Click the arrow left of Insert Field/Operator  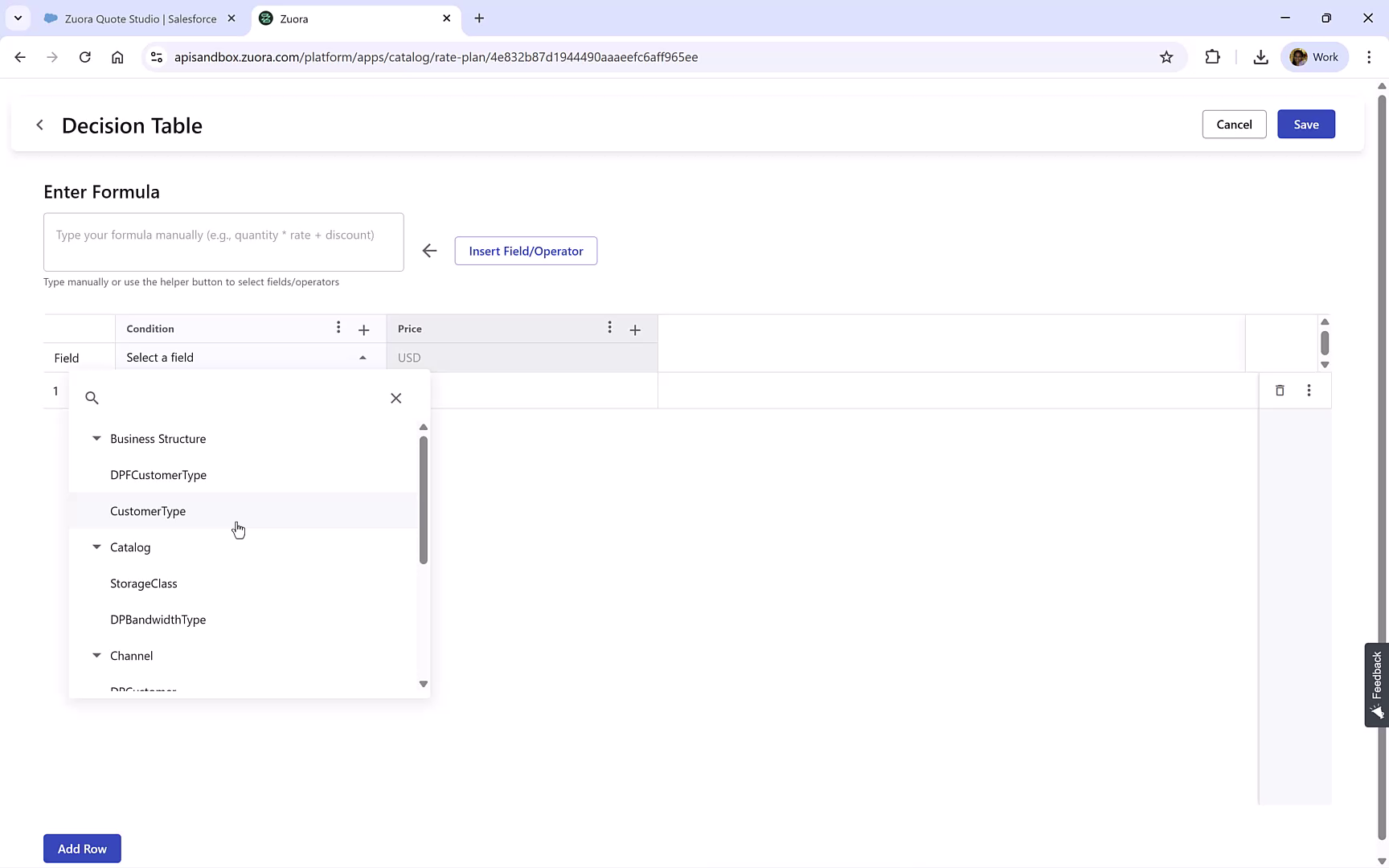pyautogui.click(x=429, y=250)
